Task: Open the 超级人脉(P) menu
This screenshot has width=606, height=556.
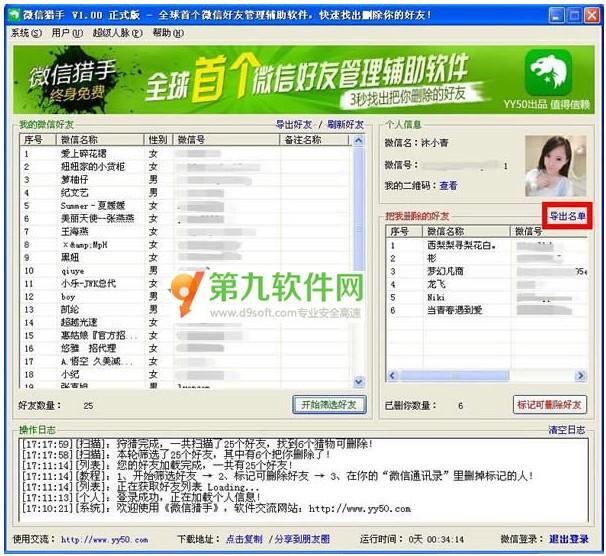Action: point(118,33)
